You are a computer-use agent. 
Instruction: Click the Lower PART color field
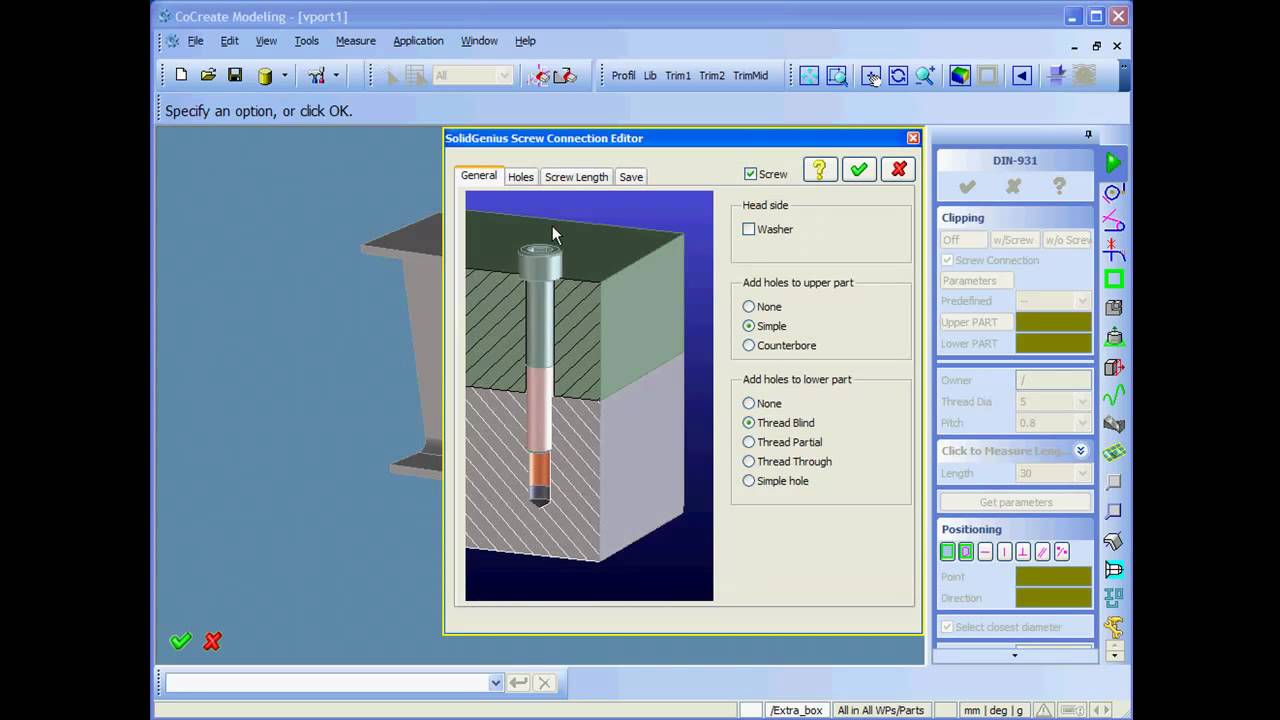tap(1054, 343)
